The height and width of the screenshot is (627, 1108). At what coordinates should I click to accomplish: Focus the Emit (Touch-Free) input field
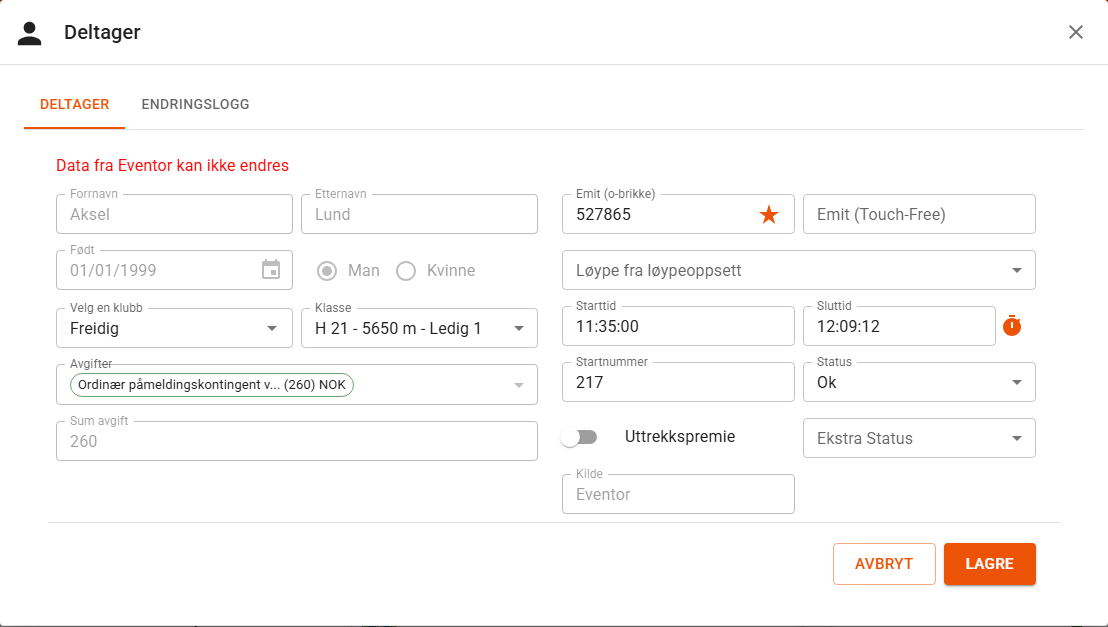(919, 214)
